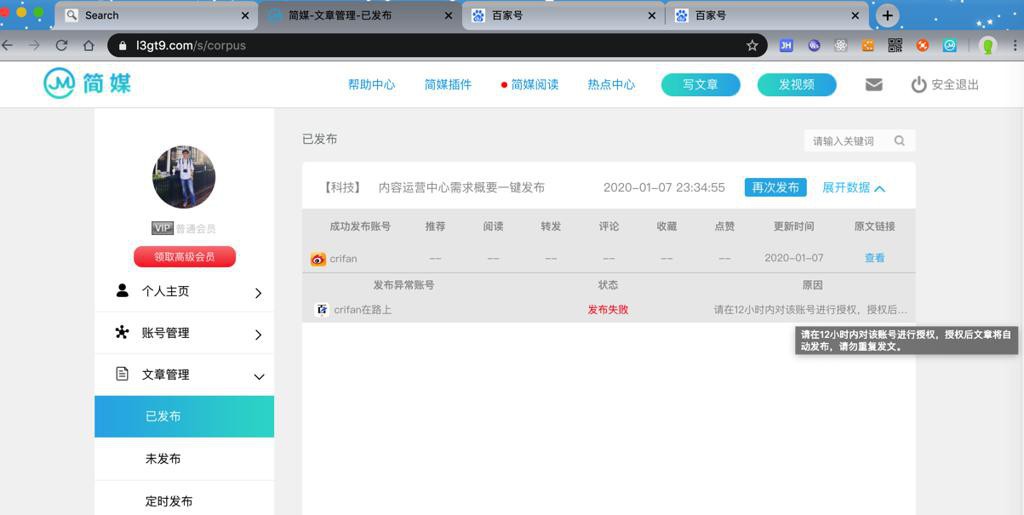This screenshot has height=515, width=1024.
Task: Open 简媒插件 in top navigation
Action: [448, 85]
